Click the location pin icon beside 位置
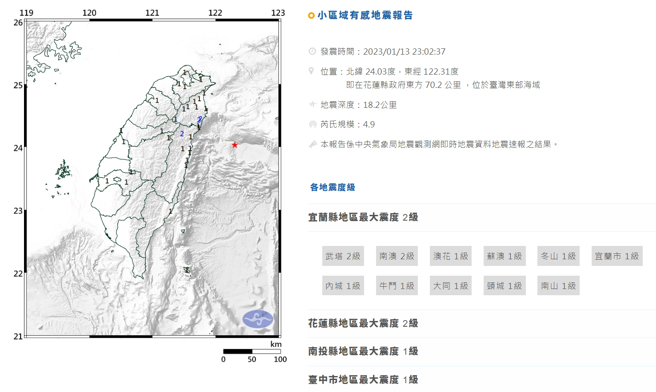 pos(311,71)
